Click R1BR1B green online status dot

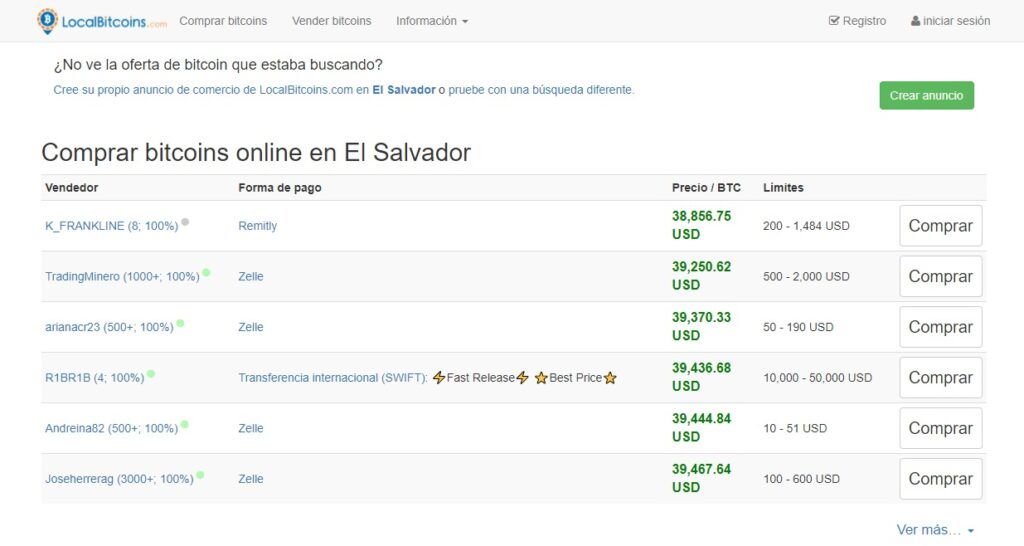(x=151, y=374)
